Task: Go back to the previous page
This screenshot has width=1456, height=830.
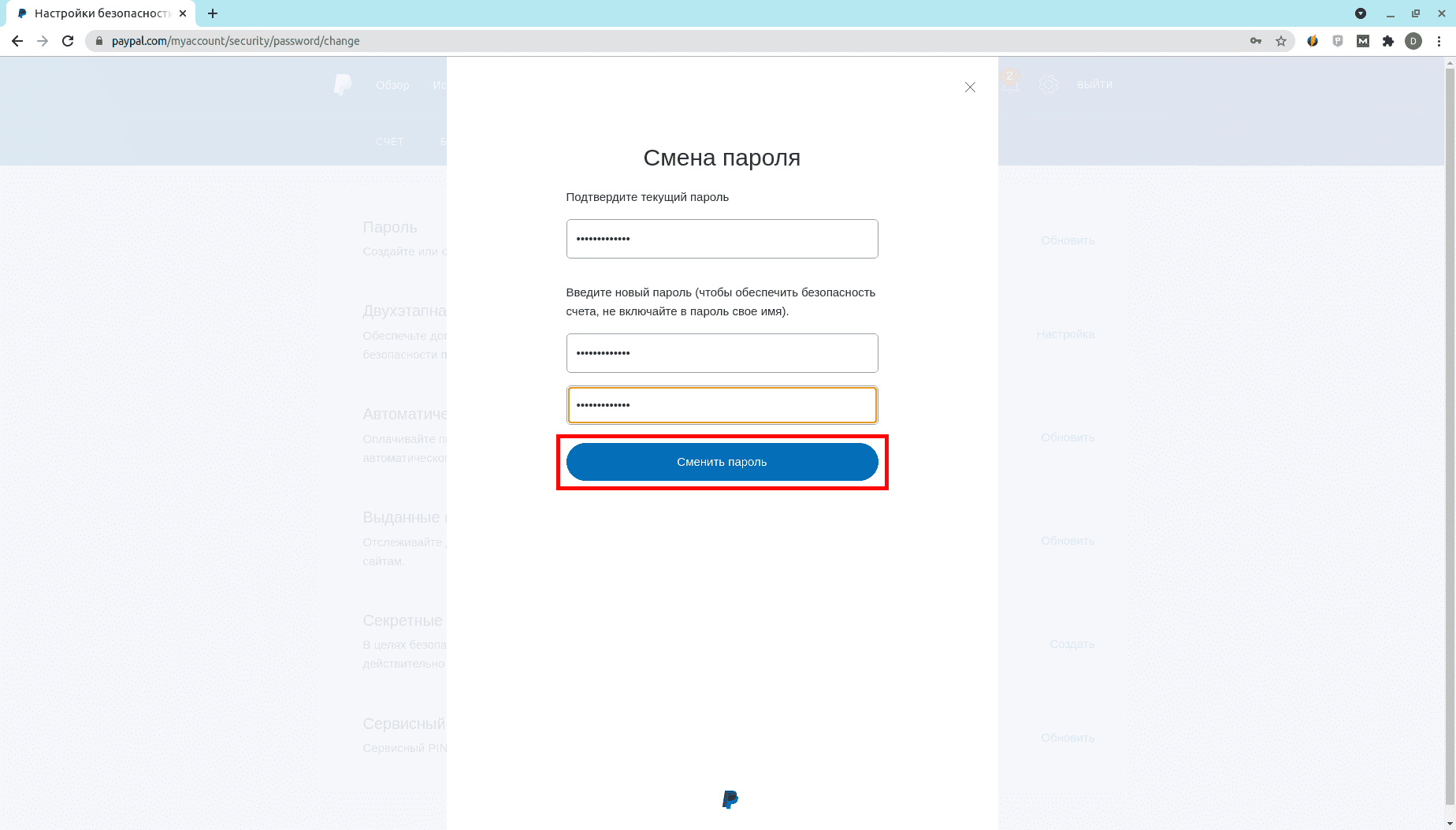Action: [17, 41]
